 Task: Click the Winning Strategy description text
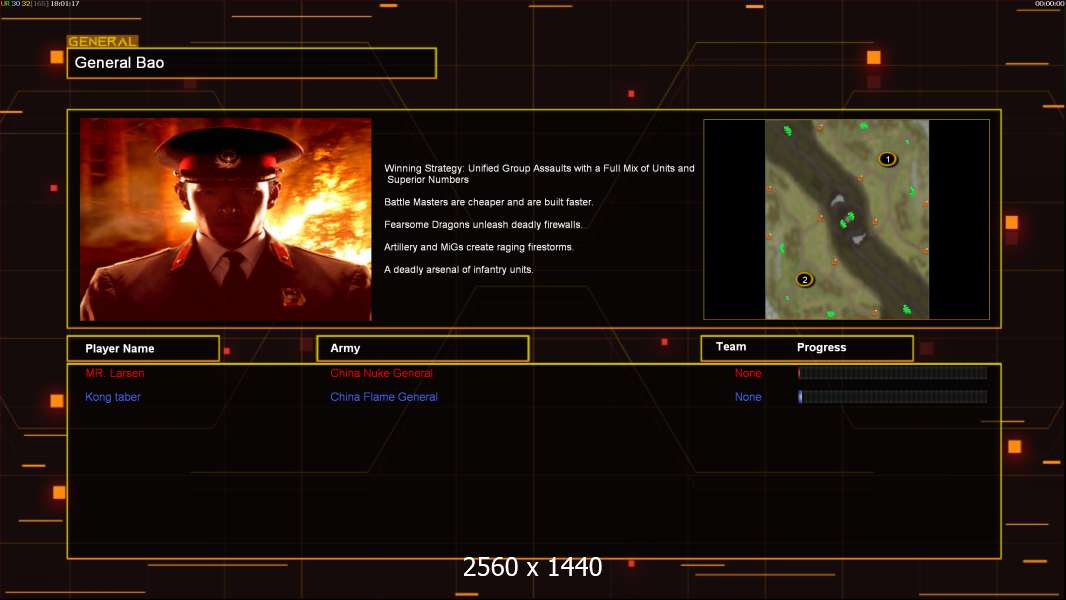[x=539, y=174]
